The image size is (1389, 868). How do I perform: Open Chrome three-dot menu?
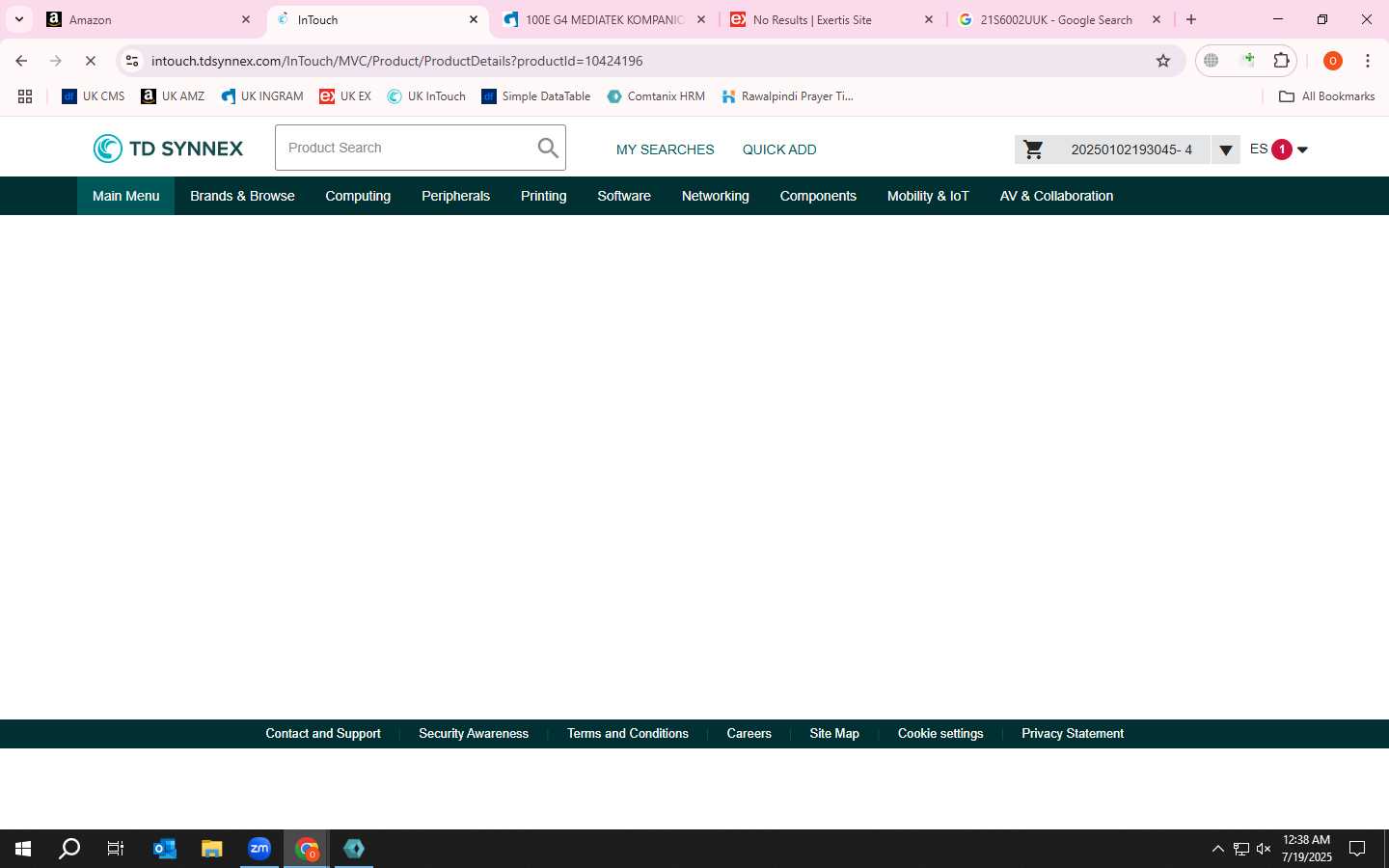(x=1368, y=61)
